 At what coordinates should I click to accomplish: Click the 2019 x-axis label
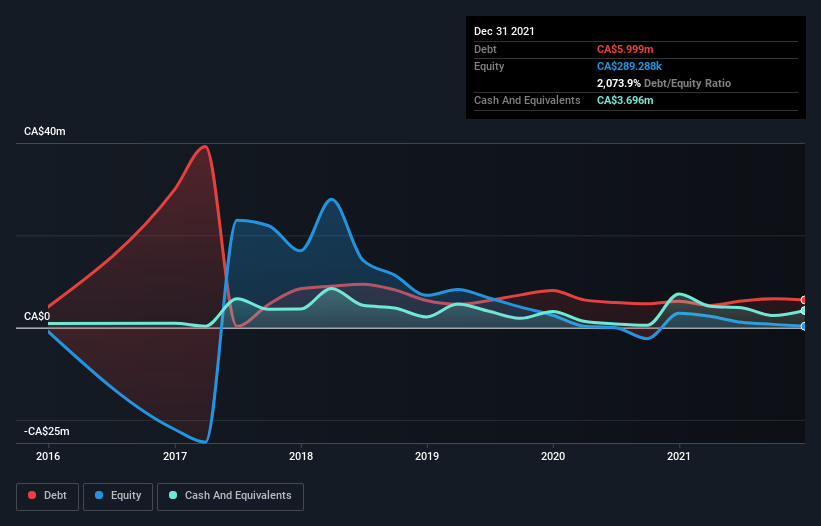pyautogui.click(x=427, y=456)
